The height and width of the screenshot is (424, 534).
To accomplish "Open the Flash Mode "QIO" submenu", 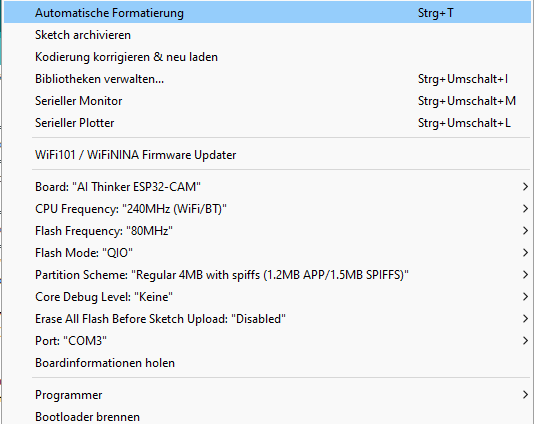I will (267, 253).
